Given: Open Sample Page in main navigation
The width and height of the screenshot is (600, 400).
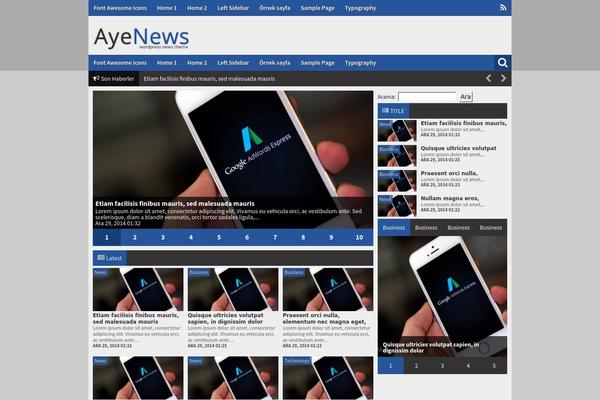Looking at the screenshot, I should (317, 63).
